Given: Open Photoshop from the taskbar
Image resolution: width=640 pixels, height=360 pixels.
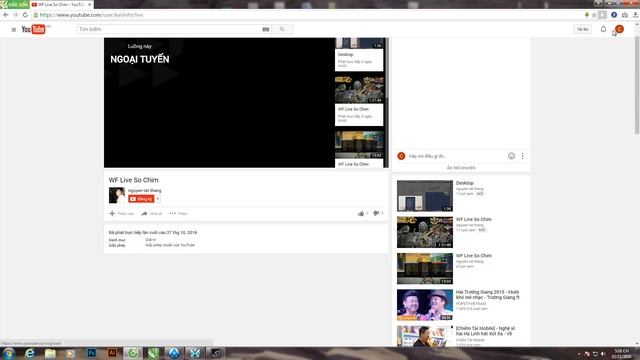Looking at the screenshot, I should coord(91,353).
